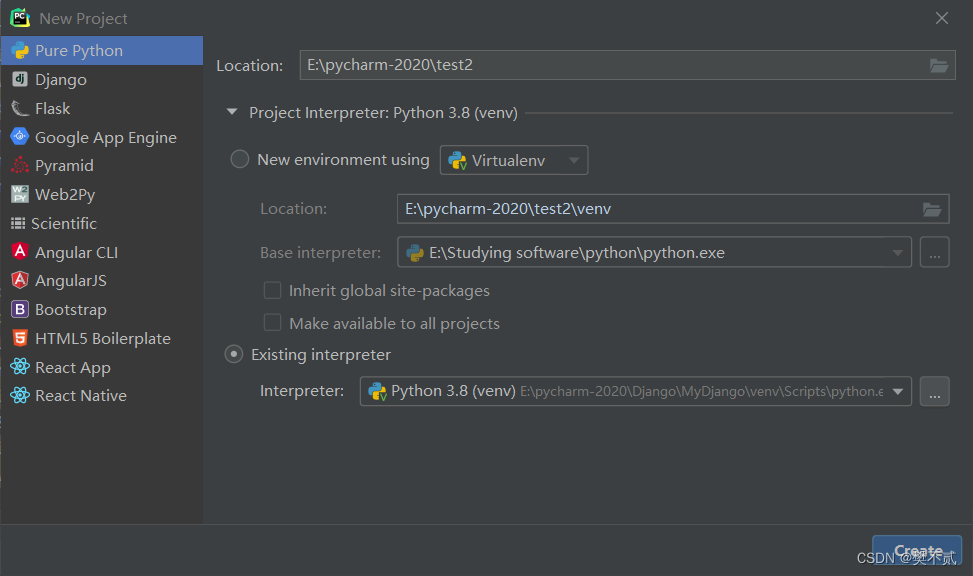973x576 pixels.
Task: Click the Base interpreter browse button
Action: pyautogui.click(x=934, y=252)
